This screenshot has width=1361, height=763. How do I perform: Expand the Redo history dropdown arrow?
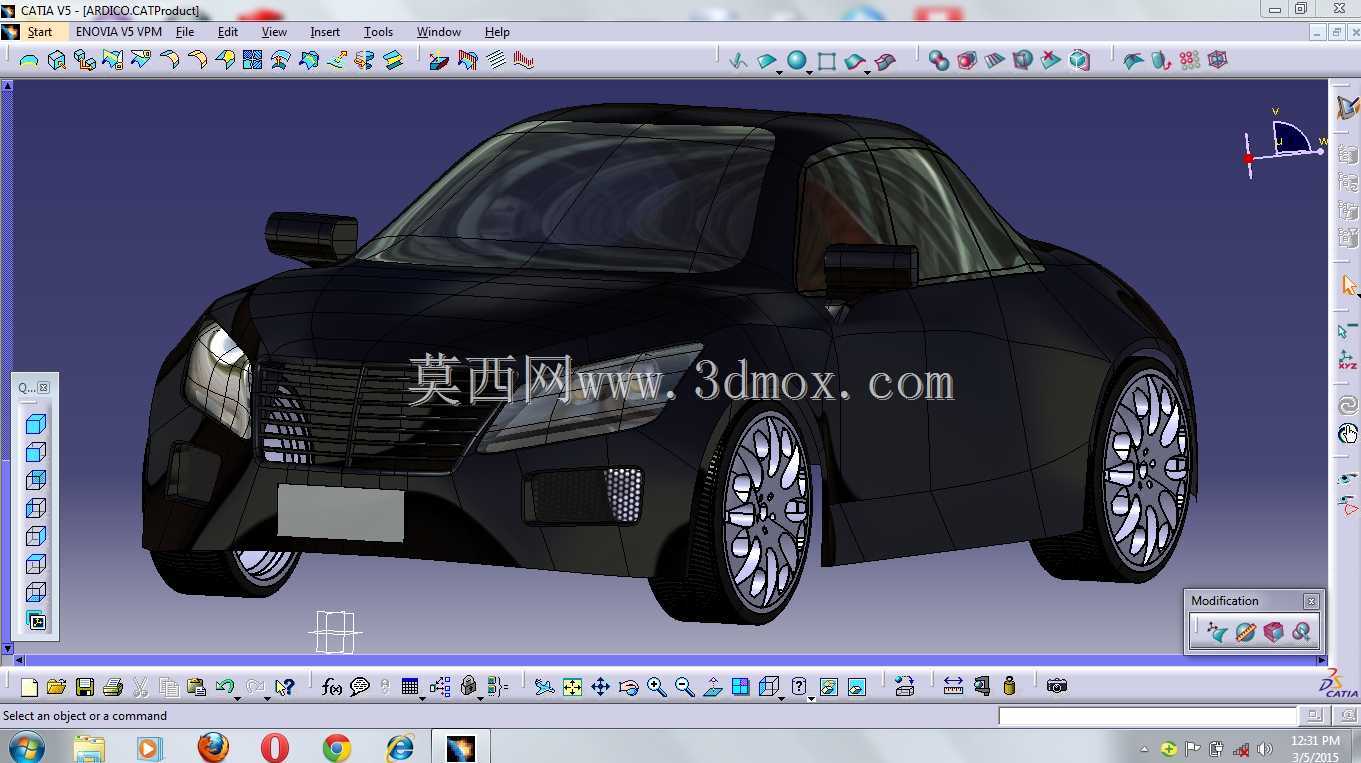coord(267,698)
